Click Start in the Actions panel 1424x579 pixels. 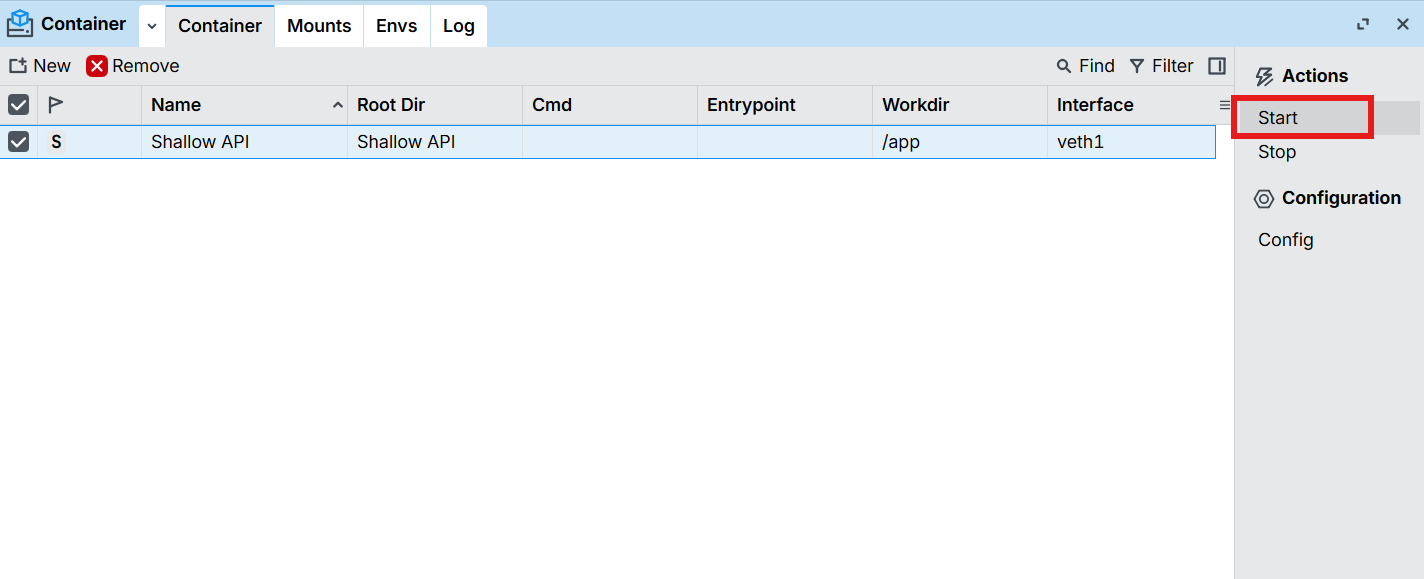1278,118
